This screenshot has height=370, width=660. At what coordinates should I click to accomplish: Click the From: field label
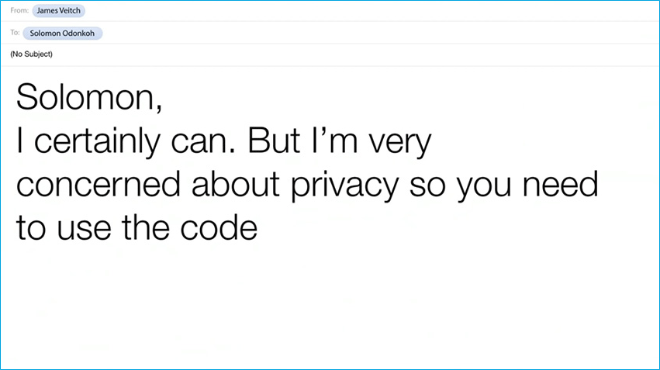(19, 10)
